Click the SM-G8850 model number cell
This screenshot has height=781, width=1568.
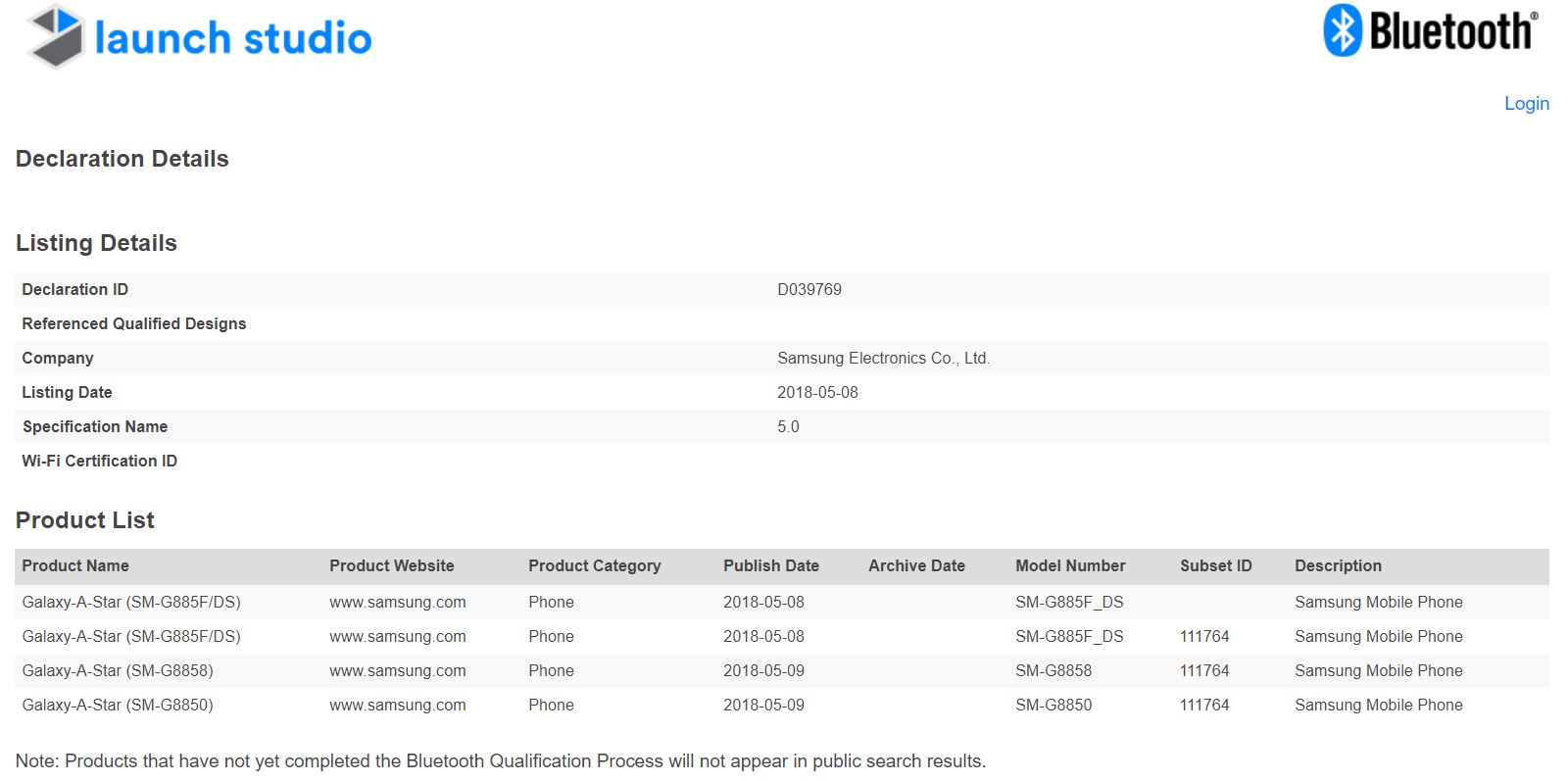pyautogui.click(x=1053, y=705)
